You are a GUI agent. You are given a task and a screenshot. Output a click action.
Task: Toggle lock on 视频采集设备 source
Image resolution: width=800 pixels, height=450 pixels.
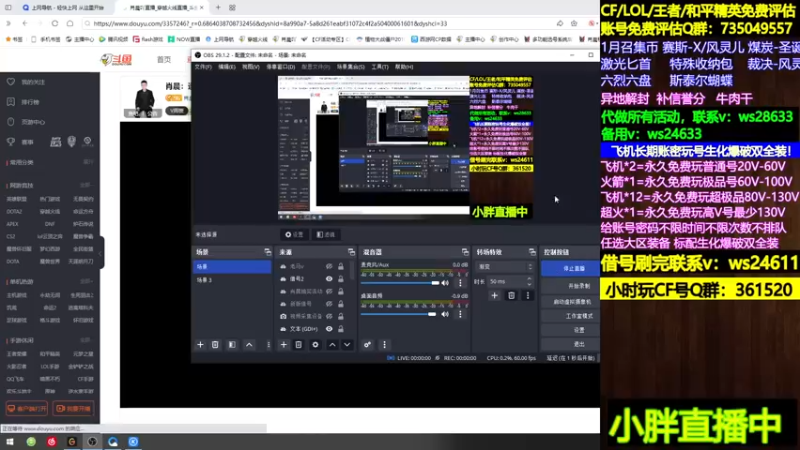(x=341, y=316)
